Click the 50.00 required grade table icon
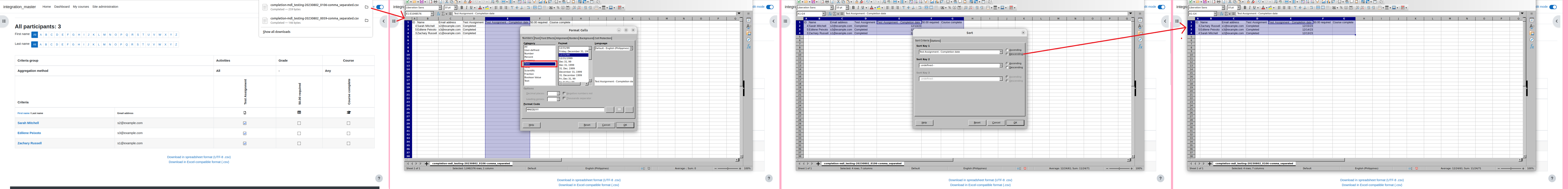This screenshot has height=189, width=1568. (299, 112)
